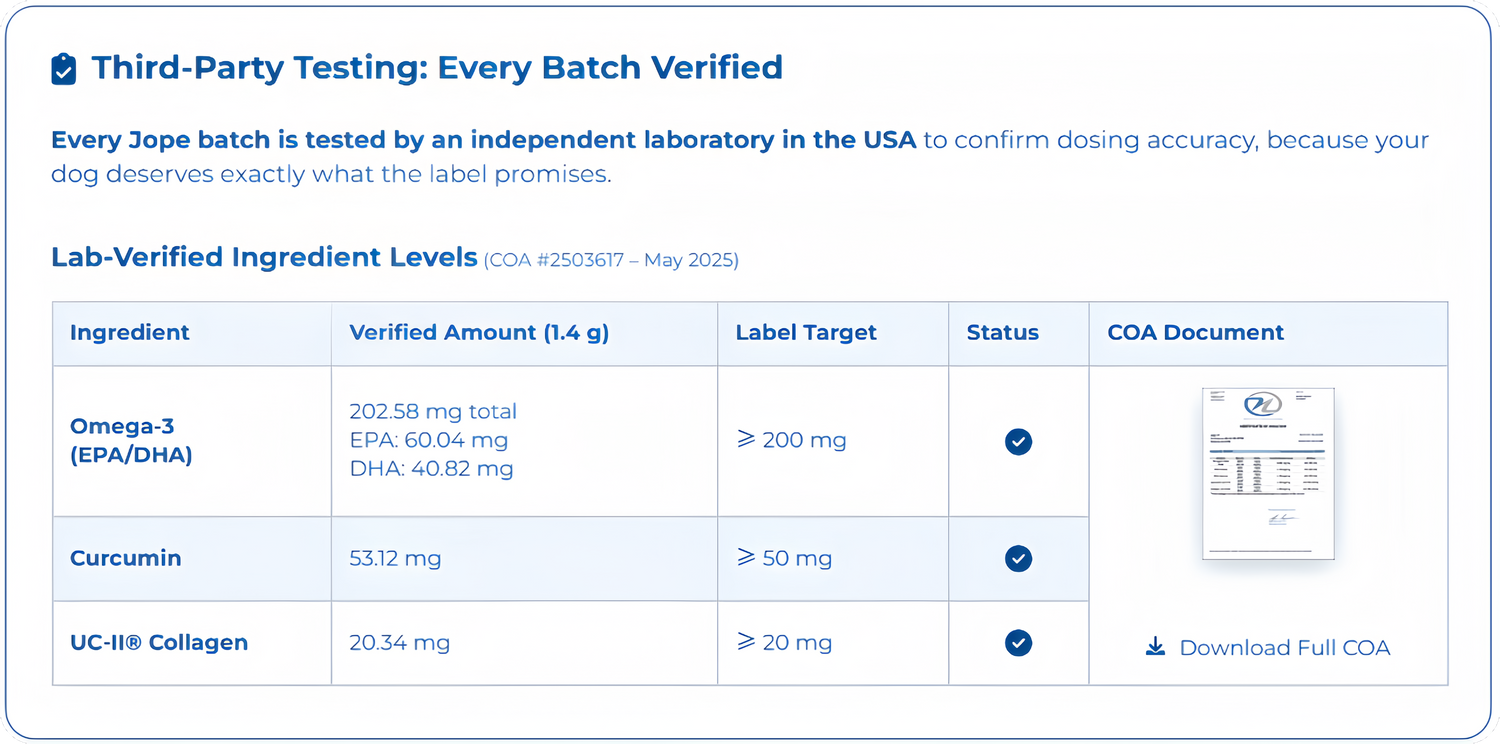Select the Curcumin ingredient name

click(126, 558)
